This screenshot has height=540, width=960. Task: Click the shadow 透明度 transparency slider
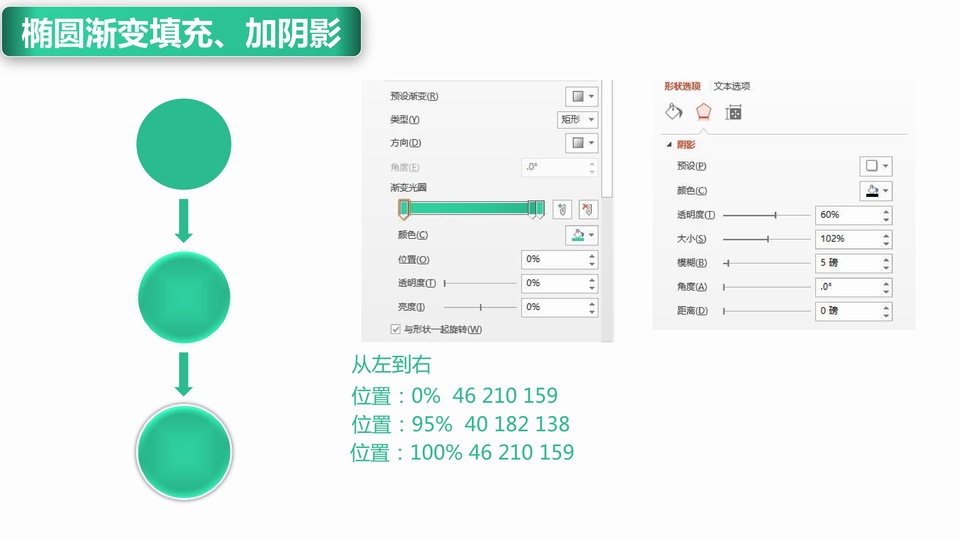pyautogui.click(x=766, y=215)
